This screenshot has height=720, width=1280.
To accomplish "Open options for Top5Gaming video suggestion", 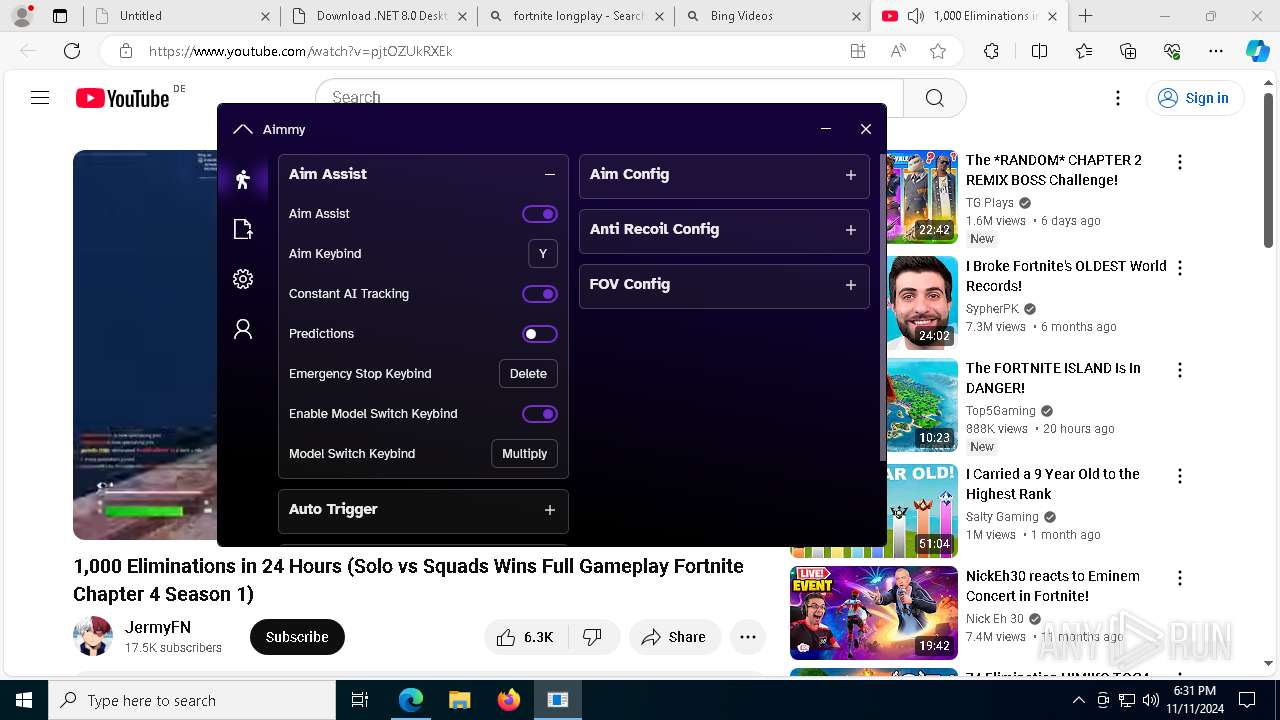I will pos(1180,370).
